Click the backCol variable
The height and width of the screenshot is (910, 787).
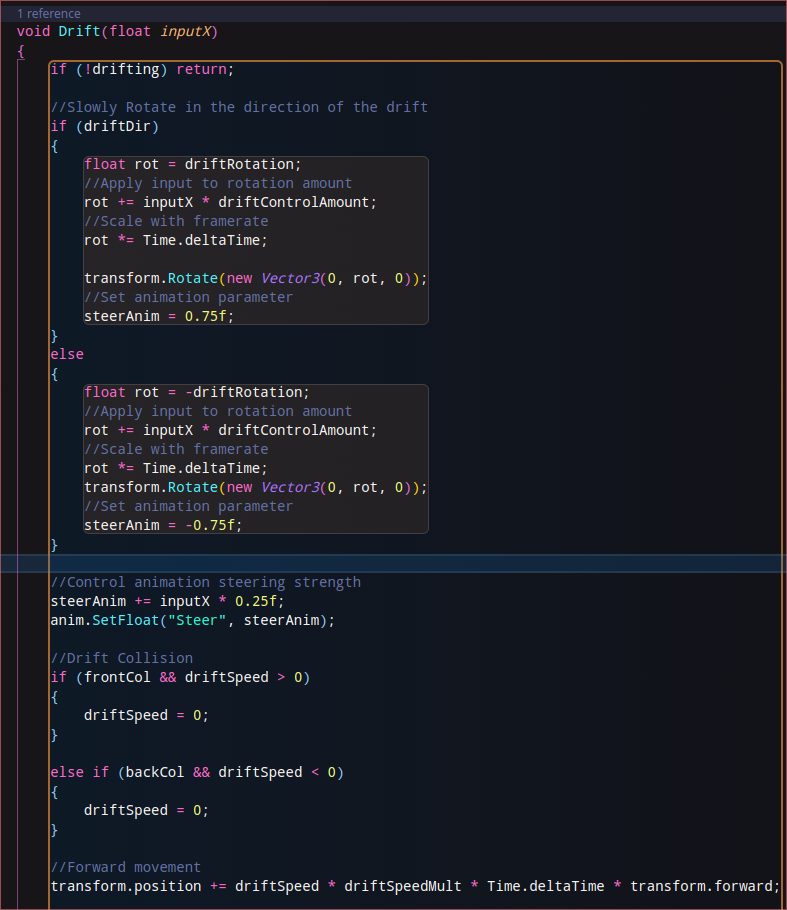coord(155,772)
